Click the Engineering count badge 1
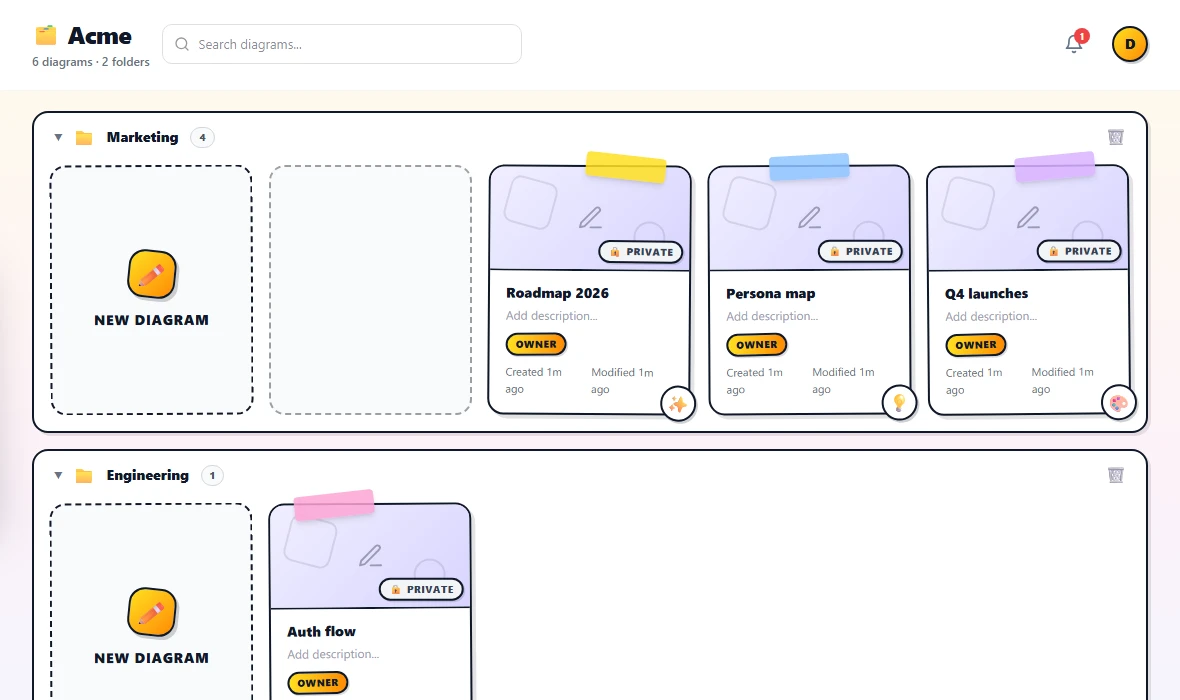The width and height of the screenshot is (1180, 700). [x=212, y=476]
